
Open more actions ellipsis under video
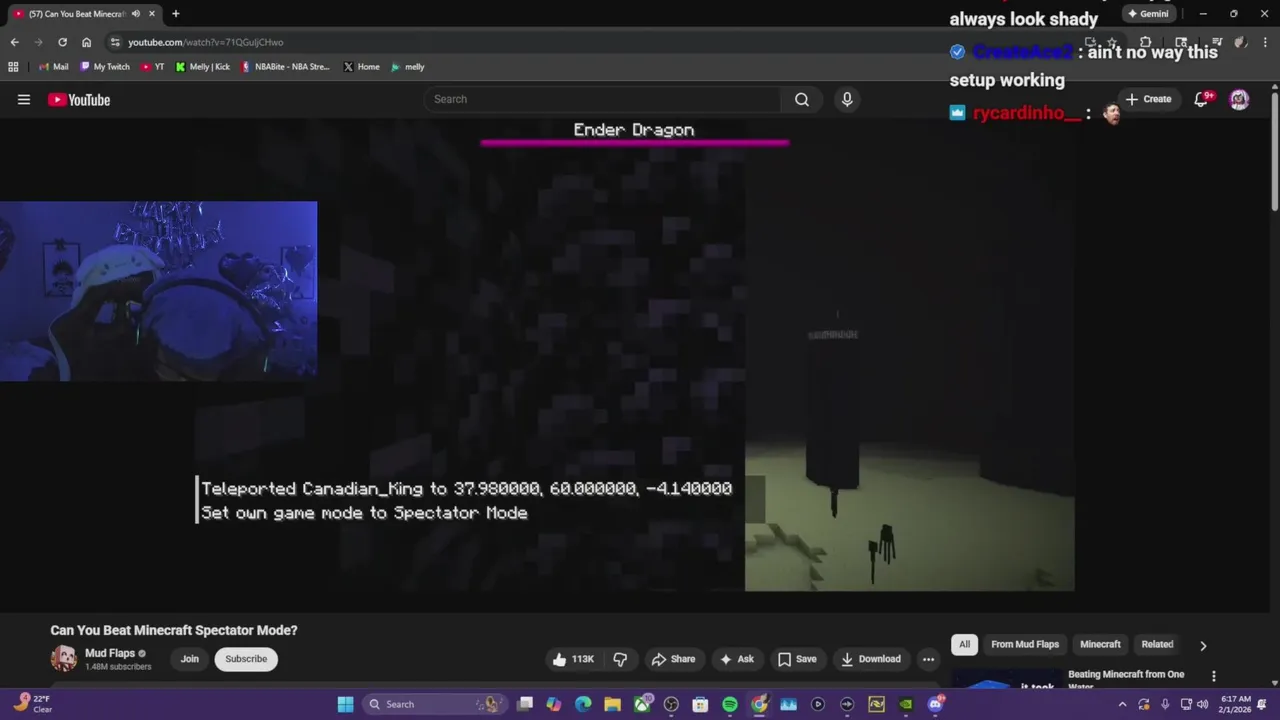coord(928,659)
